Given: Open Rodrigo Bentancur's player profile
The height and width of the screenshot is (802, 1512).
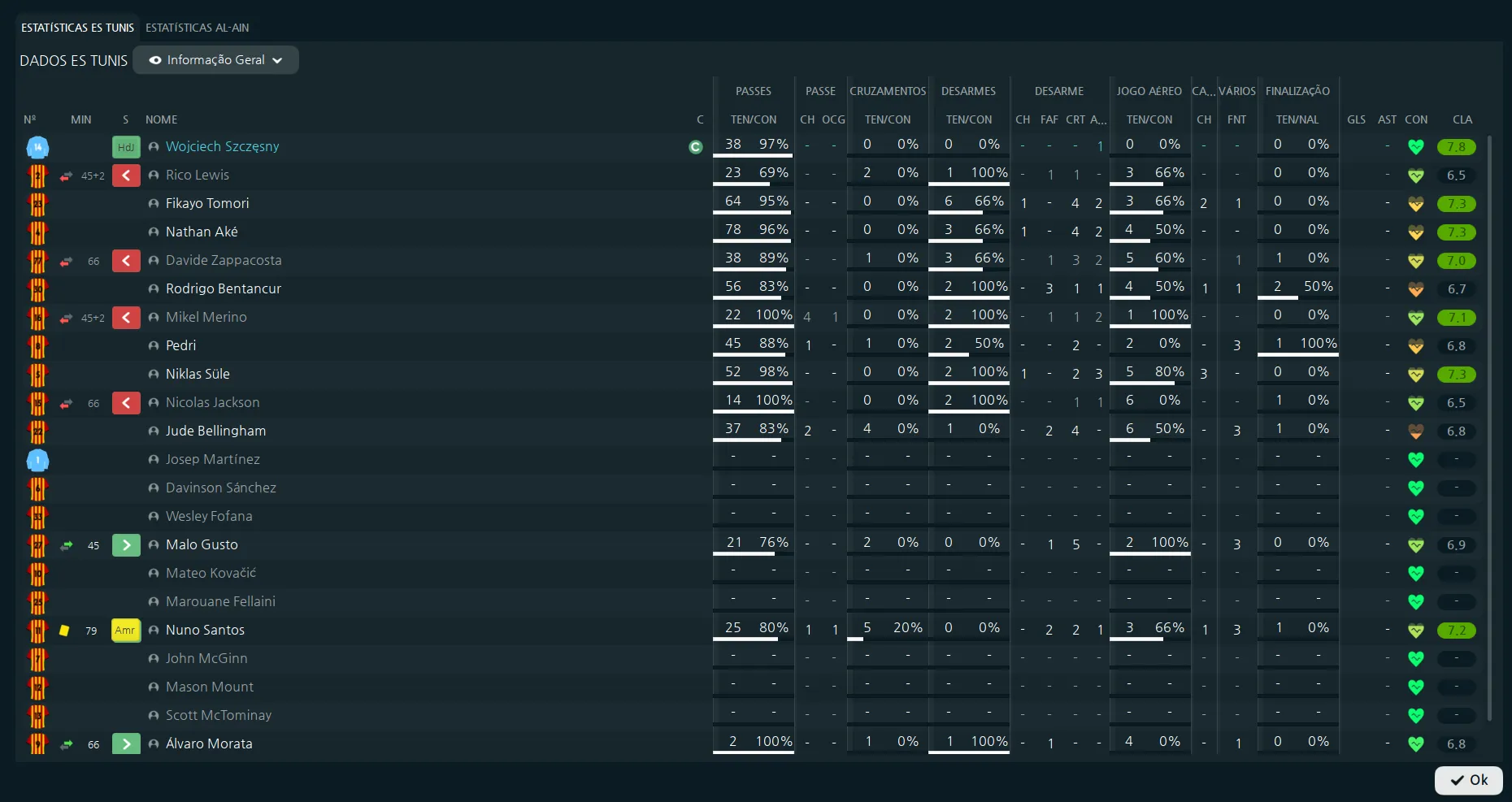Looking at the screenshot, I should [224, 289].
